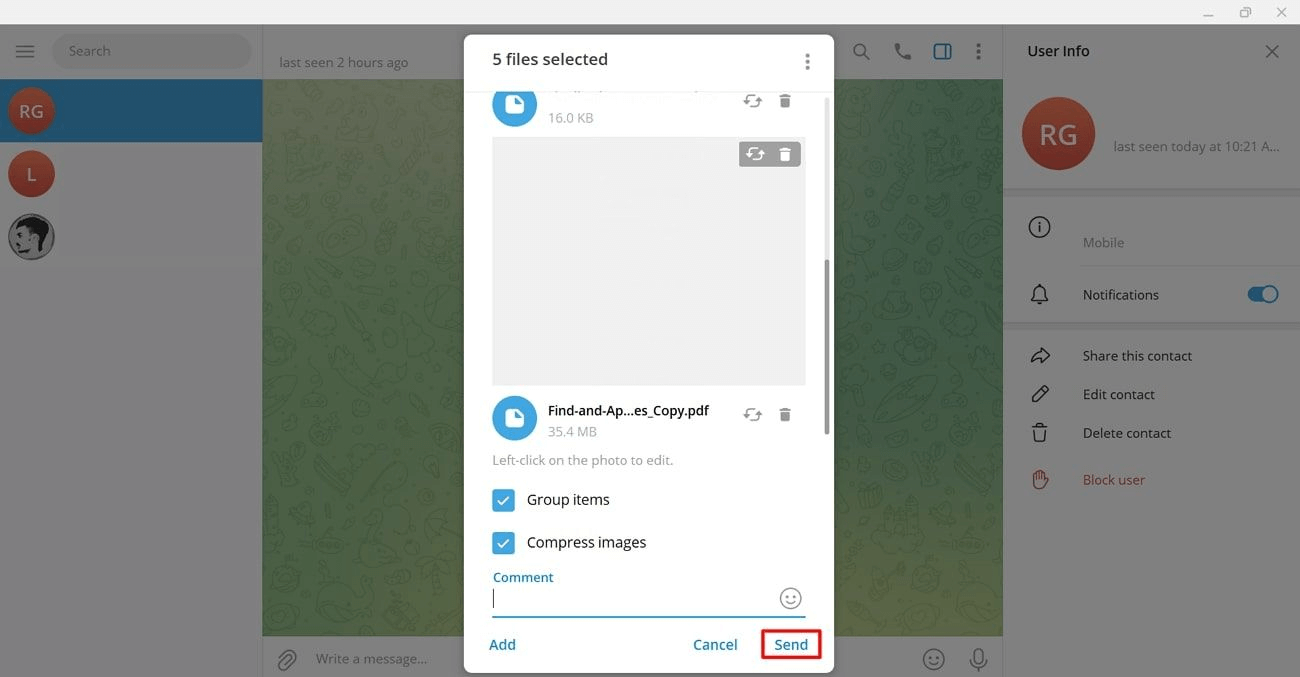Image resolution: width=1300 pixels, height=677 pixels.
Task: Click the dialog's vertical scrollbar
Action: [826, 347]
